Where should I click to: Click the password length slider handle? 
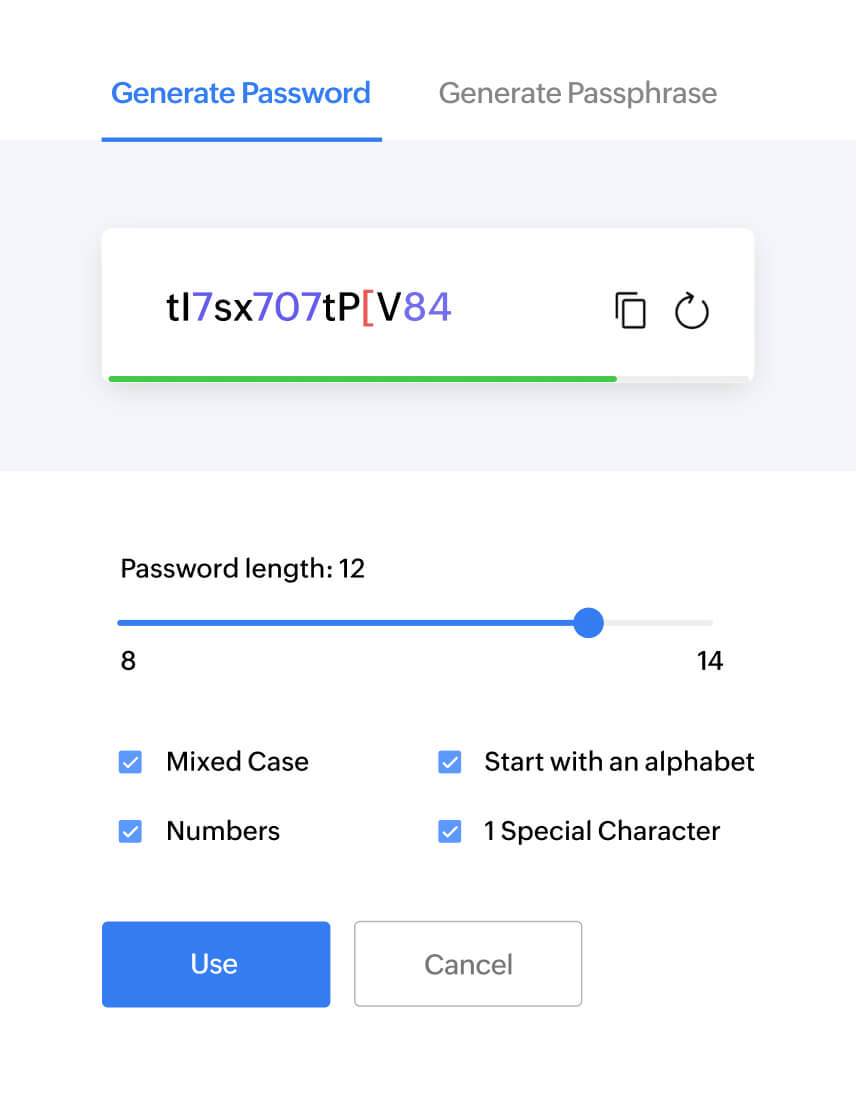coord(589,623)
